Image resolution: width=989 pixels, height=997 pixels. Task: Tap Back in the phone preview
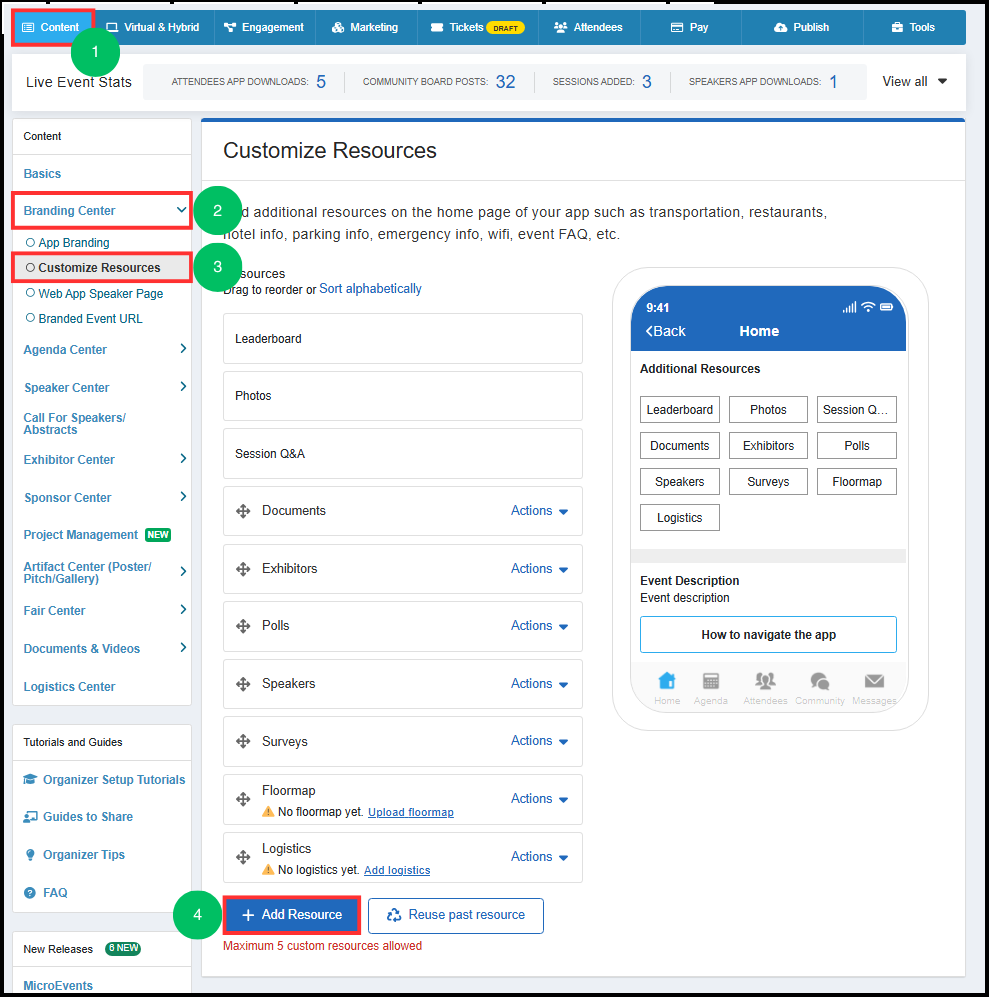[665, 331]
